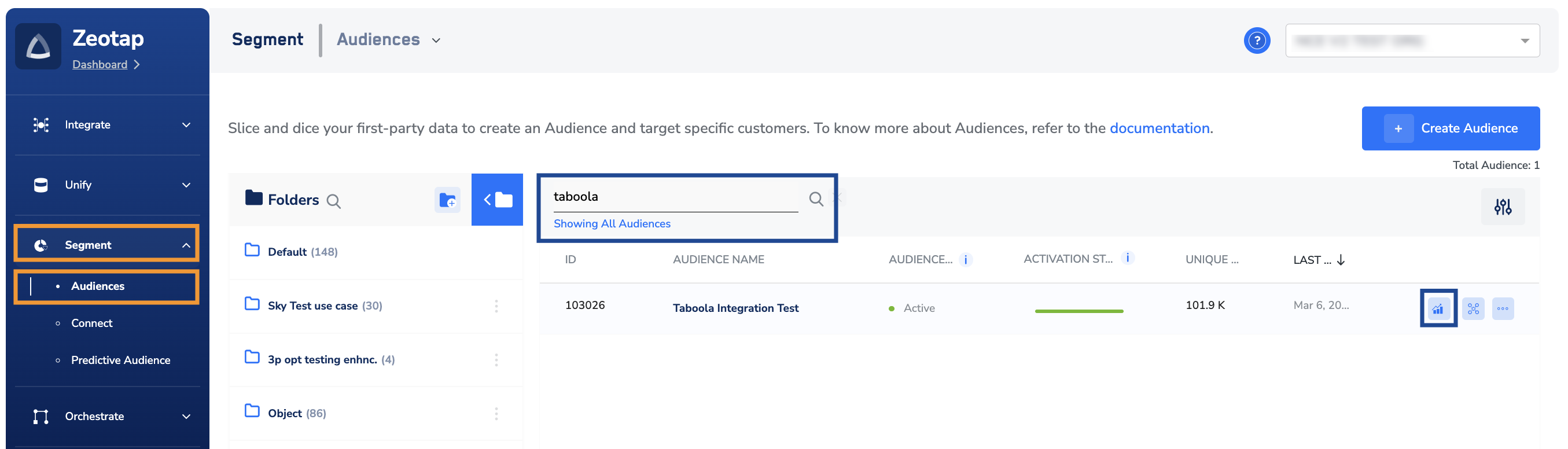This screenshot has width=1568, height=449.
Task: Collapse the folders panel toggle
Action: (496, 200)
